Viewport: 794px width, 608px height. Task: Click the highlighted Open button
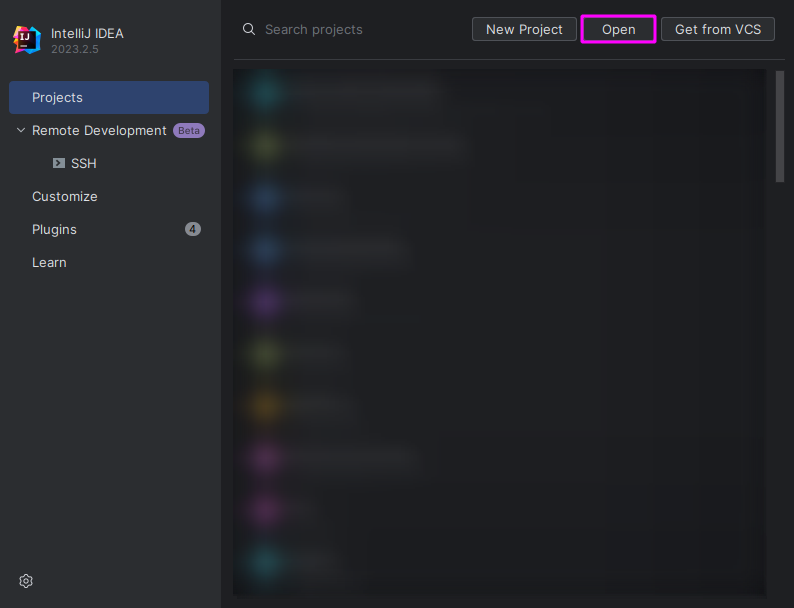(x=618, y=29)
